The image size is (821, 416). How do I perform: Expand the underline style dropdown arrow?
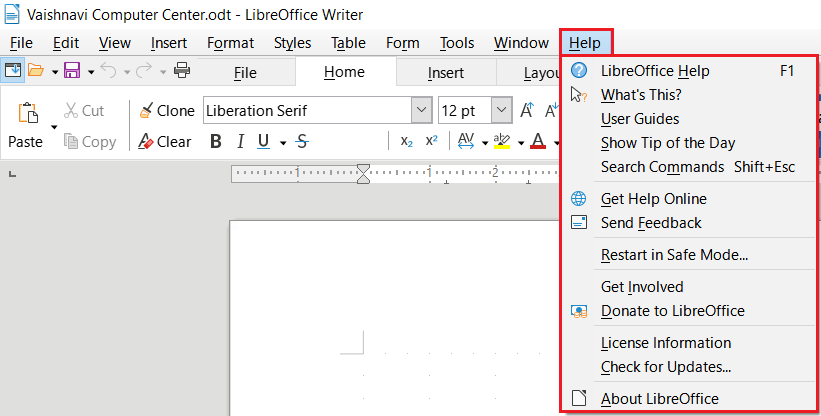coord(283,143)
